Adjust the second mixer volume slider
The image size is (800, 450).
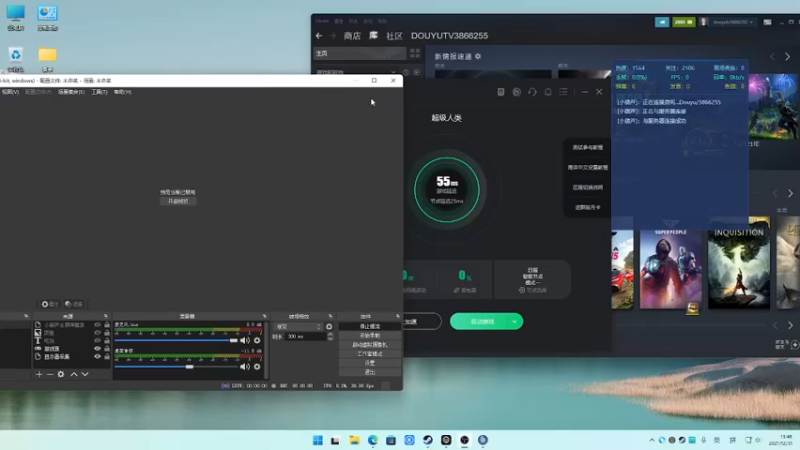coord(176,366)
